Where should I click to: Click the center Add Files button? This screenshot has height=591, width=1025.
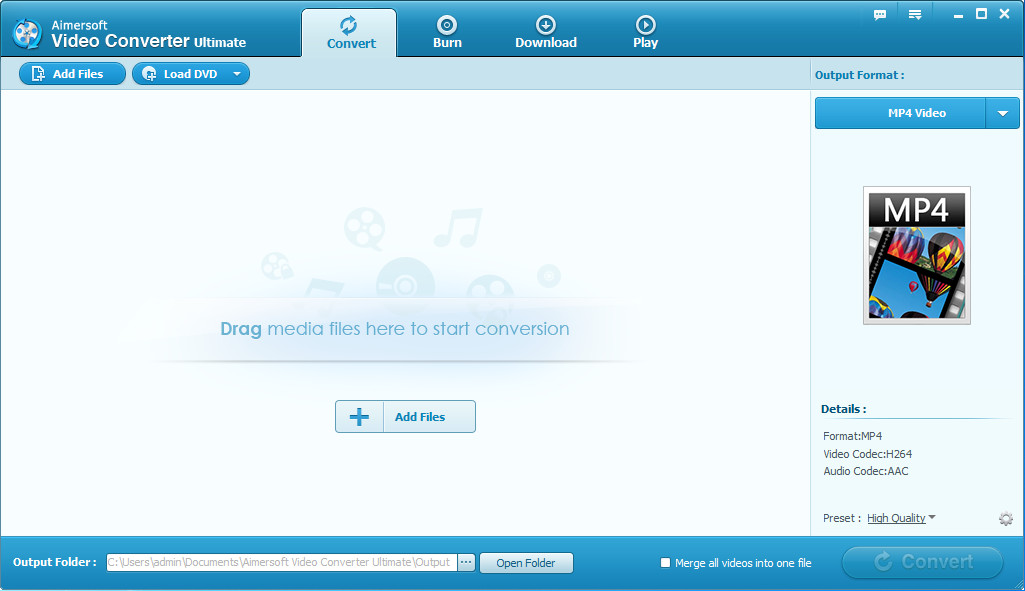pos(405,416)
